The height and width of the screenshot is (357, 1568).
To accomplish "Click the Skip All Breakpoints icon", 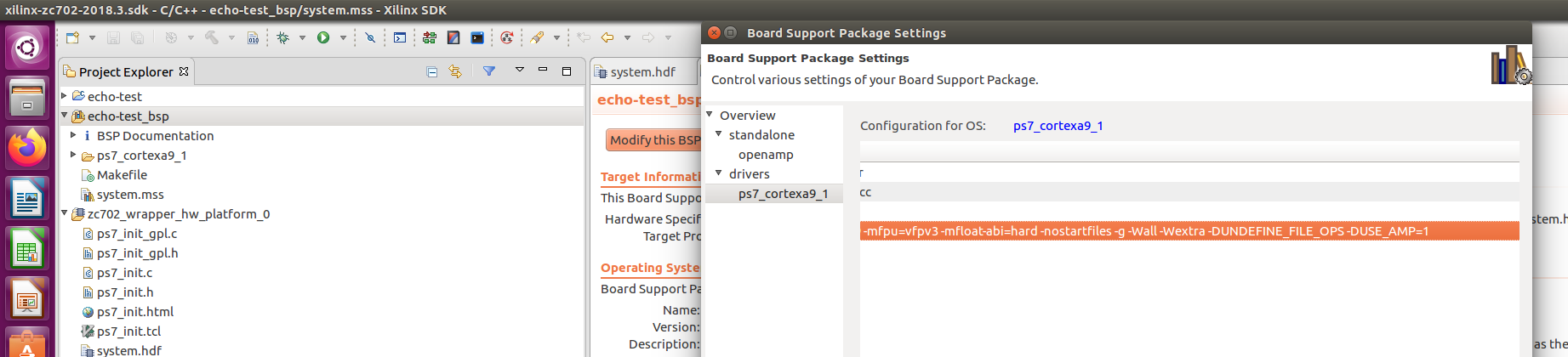I will [x=369, y=37].
